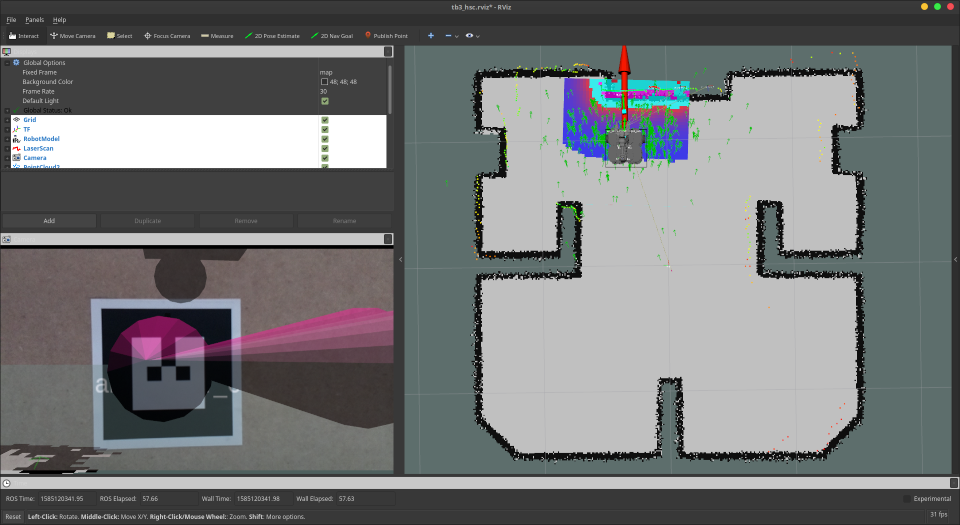Click the Global Options gear icon
This screenshot has height=525, width=960.
(x=17, y=62)
